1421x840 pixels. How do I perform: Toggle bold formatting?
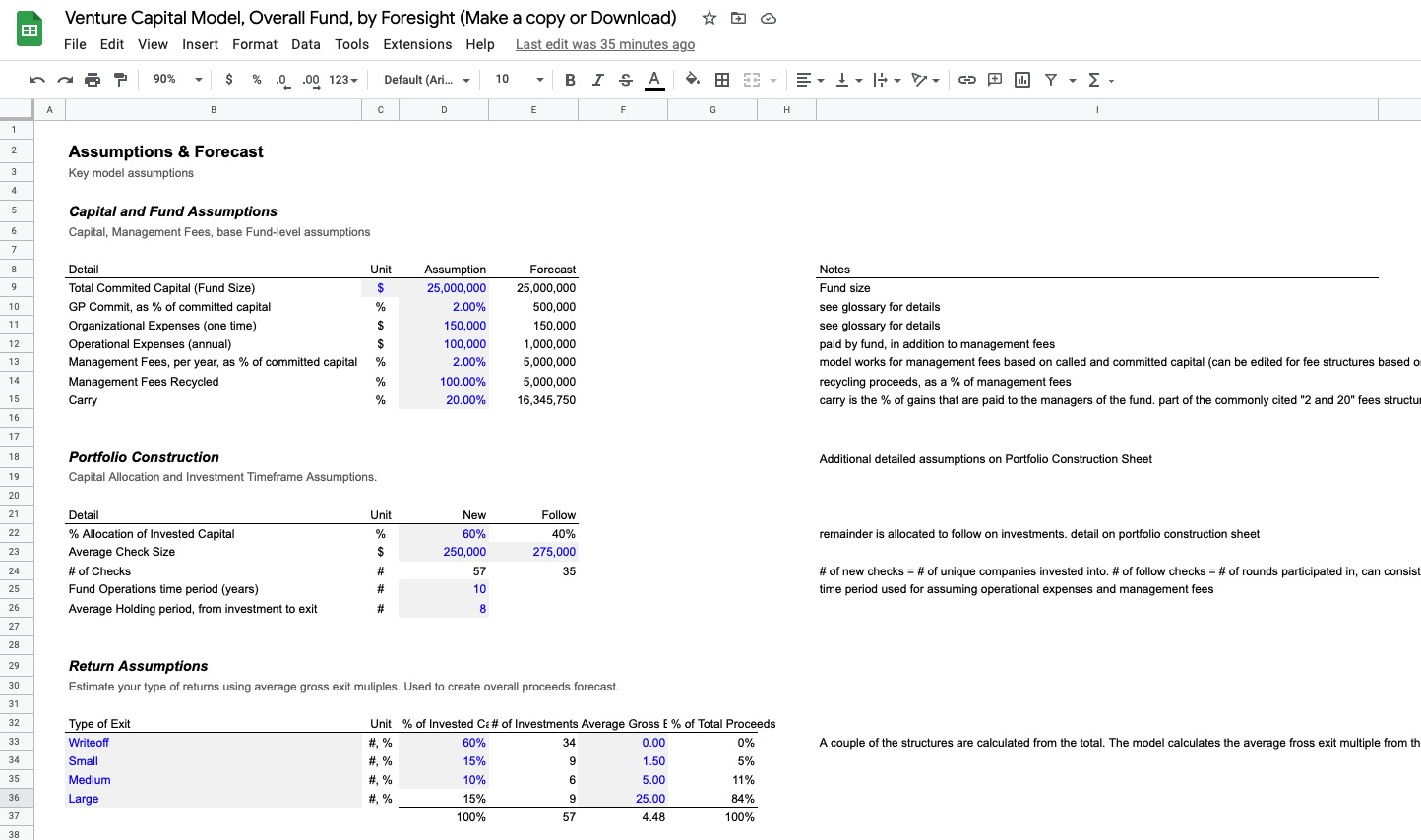point(570,80)
